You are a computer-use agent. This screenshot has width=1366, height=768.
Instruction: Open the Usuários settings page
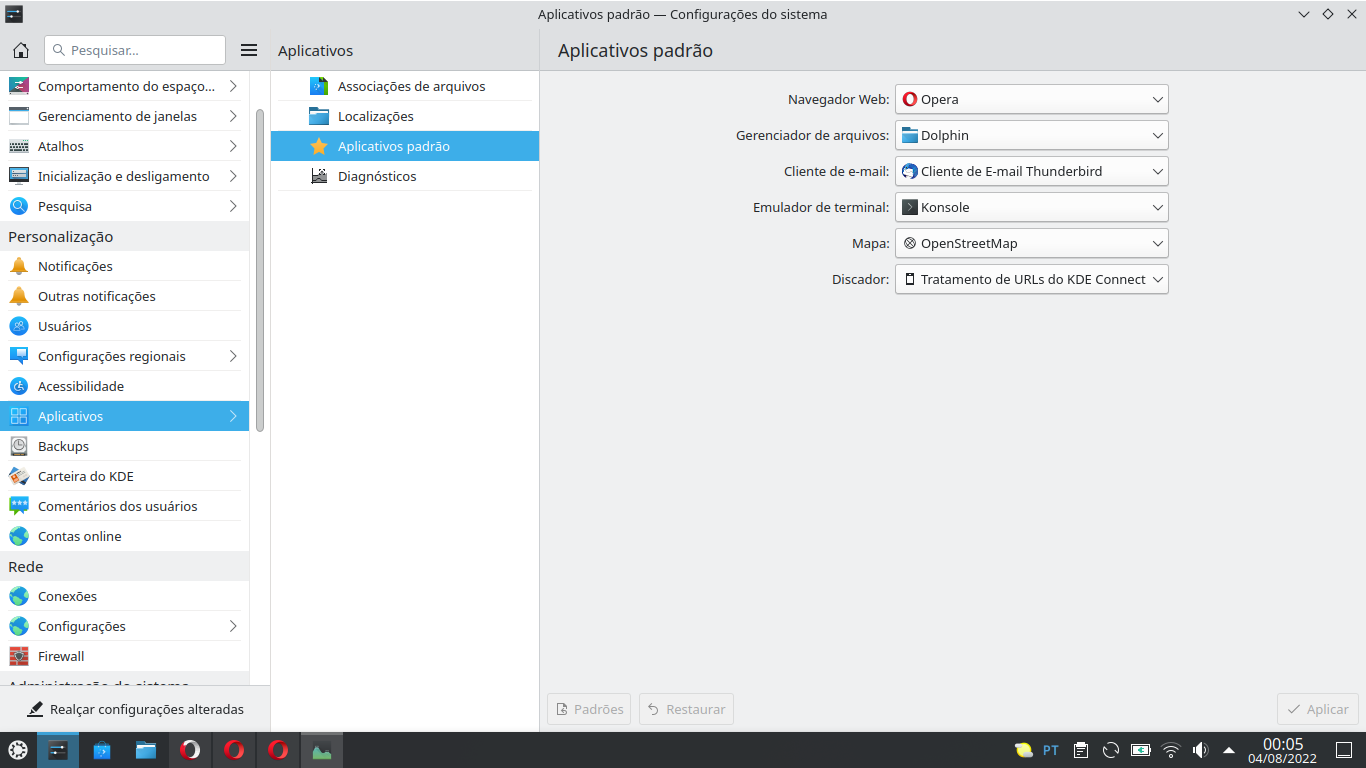[x=124, y=326]
